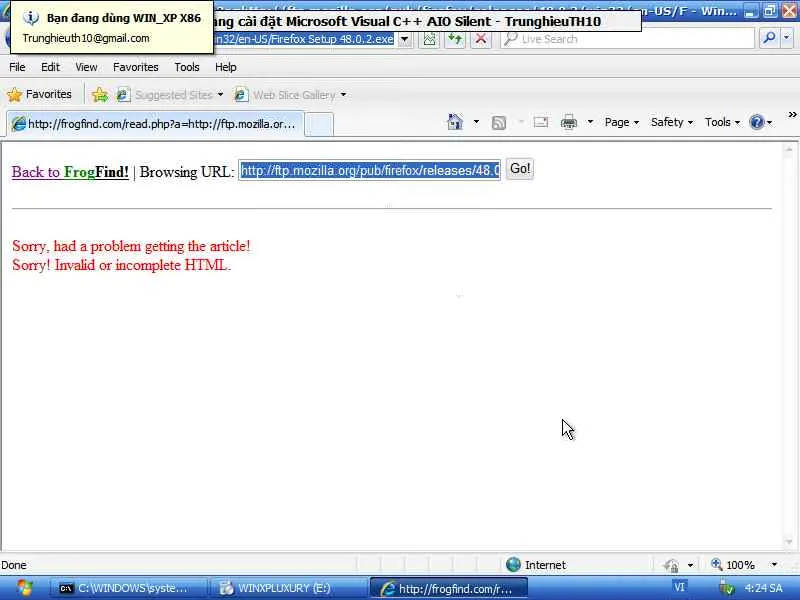Click the Refresh icon in address bar

click(455, 39)
